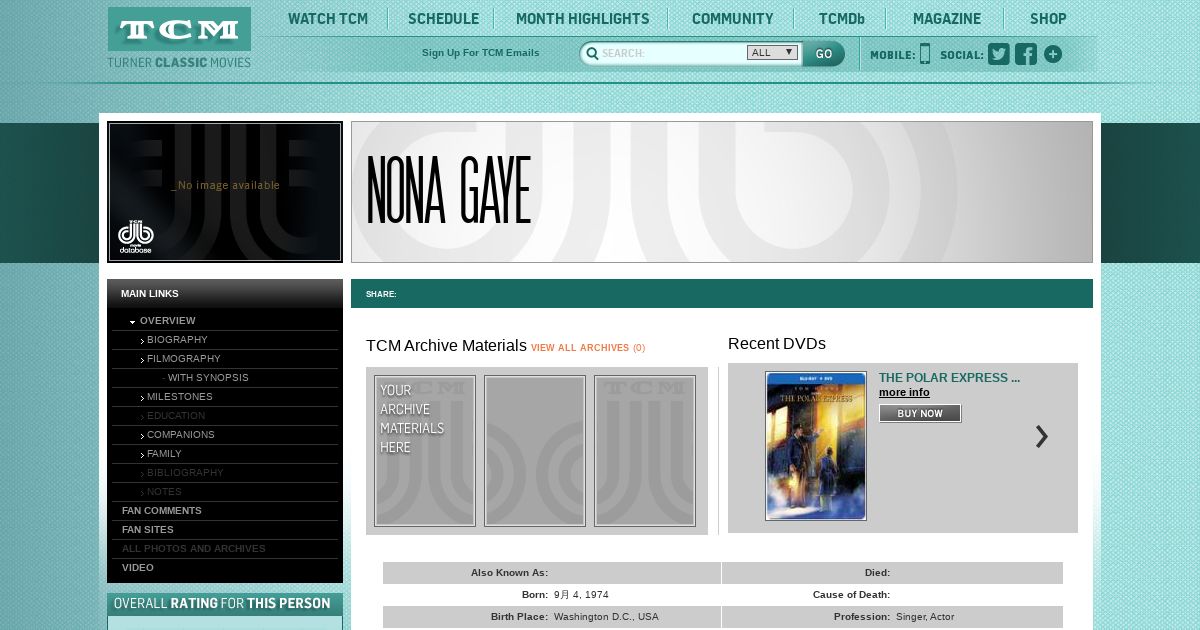The width and height of the screenshot is (1200, 630).
Task: Open MAGAZINE menu
Action: 947,19
